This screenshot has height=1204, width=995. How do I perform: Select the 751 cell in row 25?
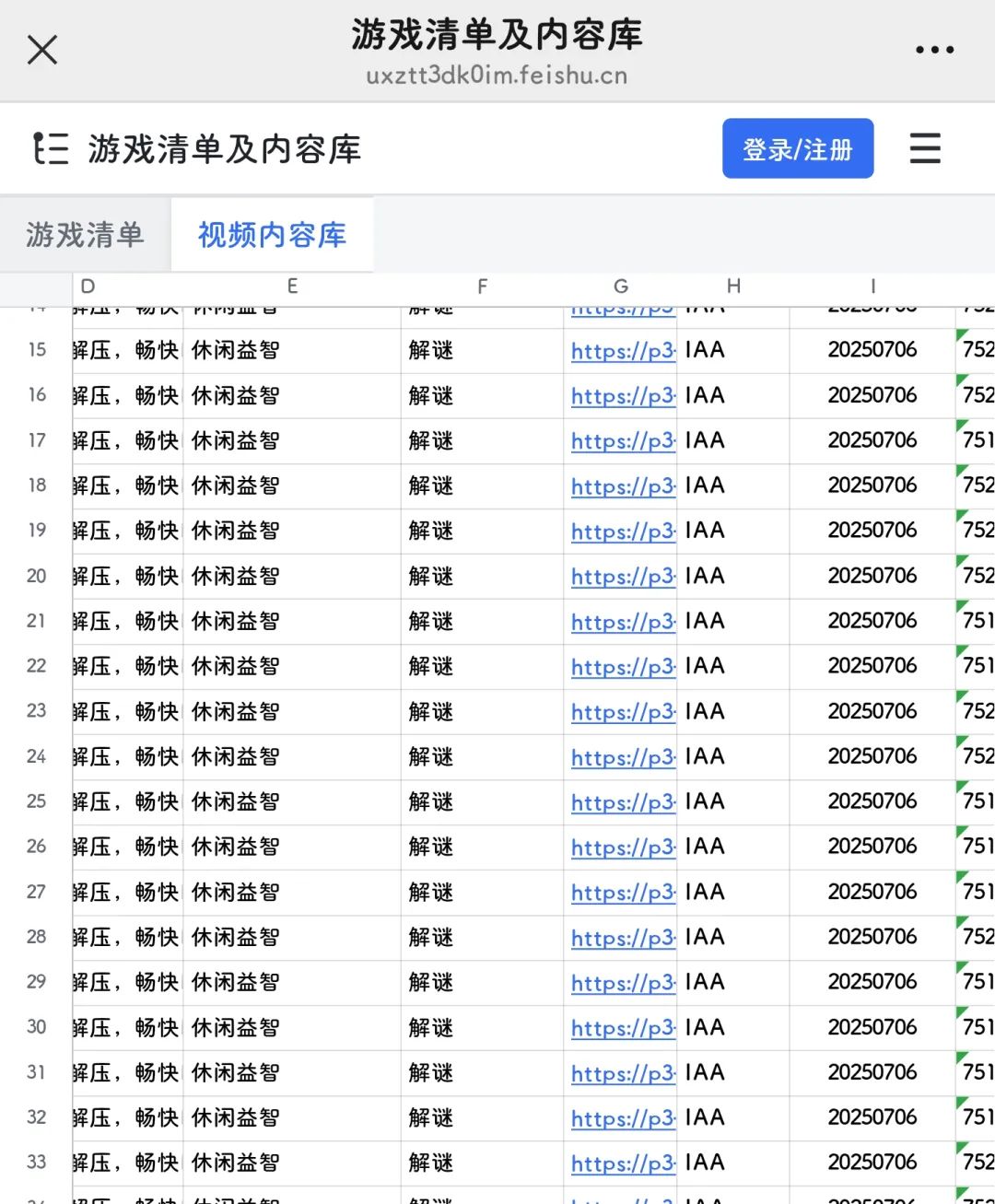pos(976,801)
